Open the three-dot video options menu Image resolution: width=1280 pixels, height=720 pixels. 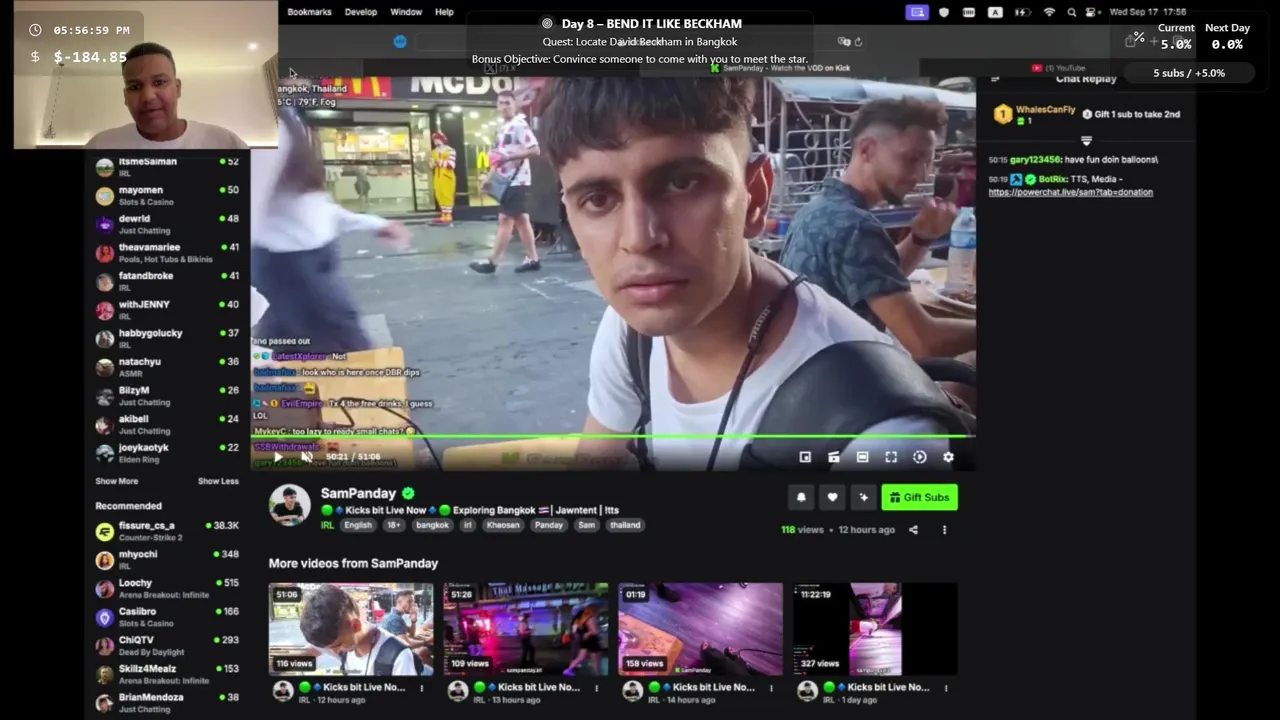[x=944, y=530]
